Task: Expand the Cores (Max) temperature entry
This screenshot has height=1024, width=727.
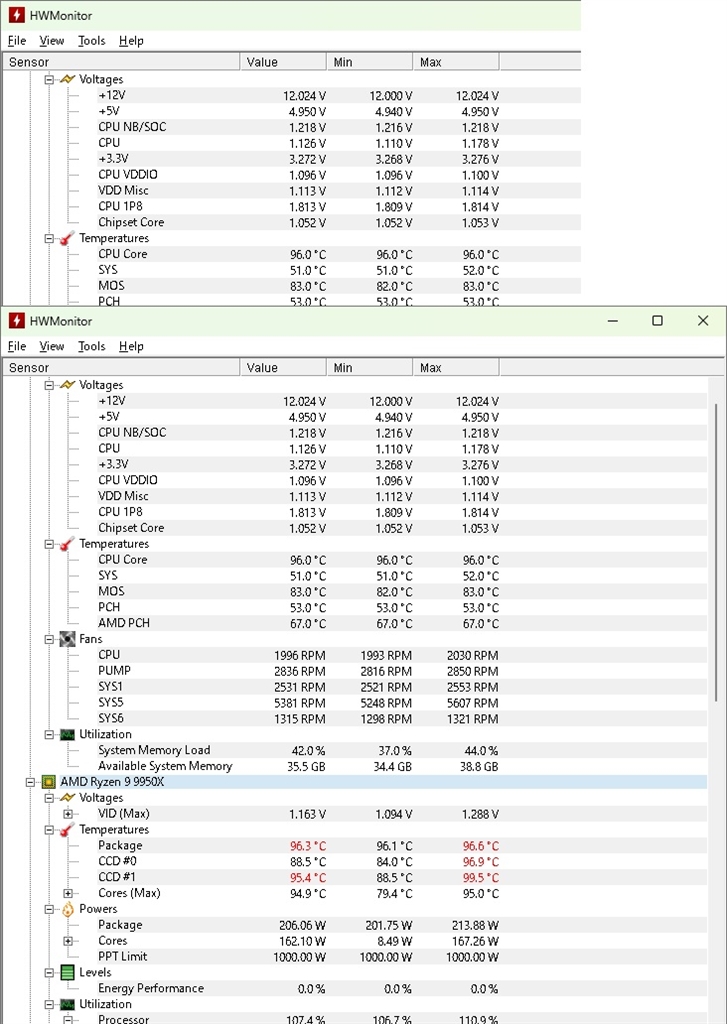Action: pos(68,893)
